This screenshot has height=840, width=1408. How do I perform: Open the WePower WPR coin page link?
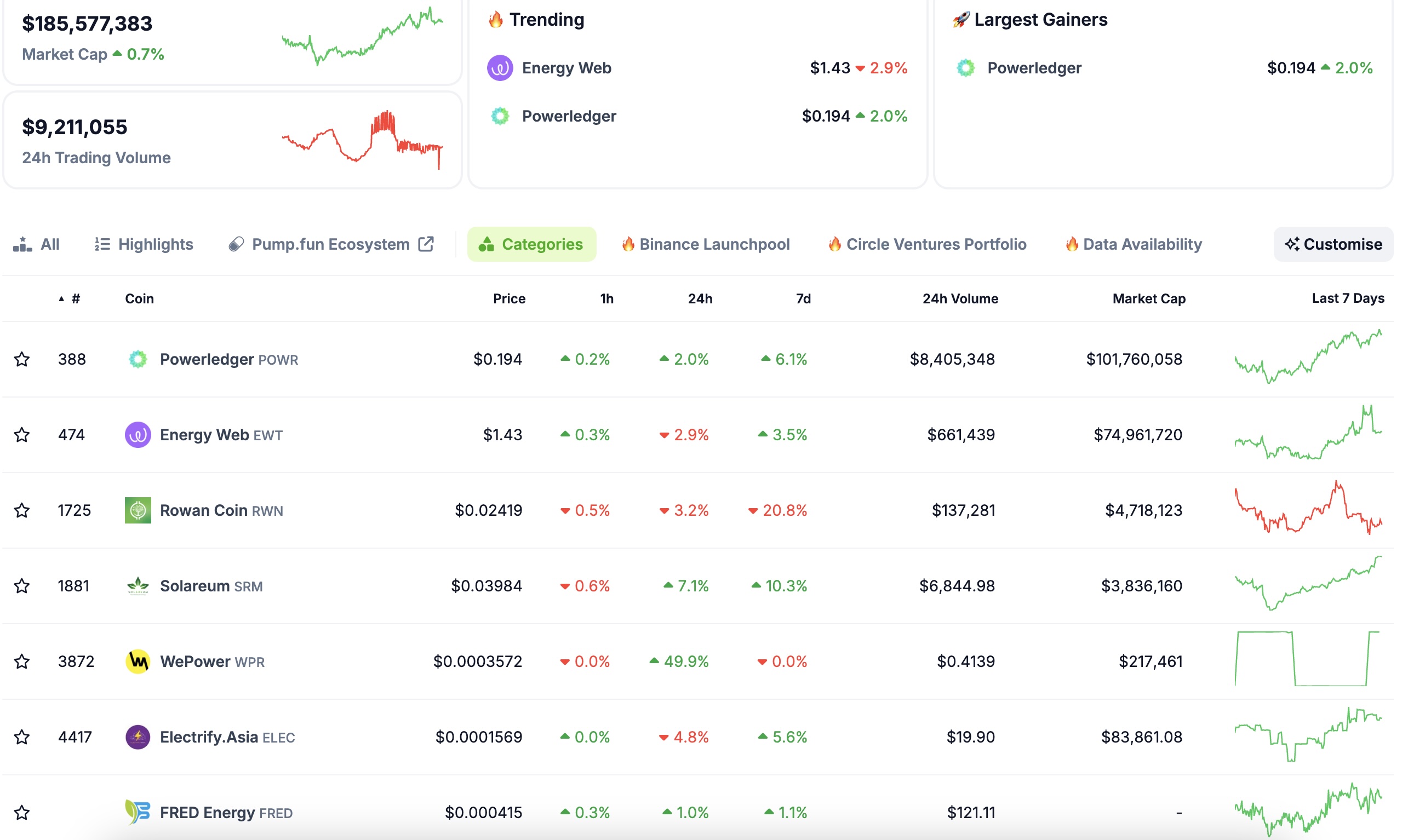(x=213, y=661)
